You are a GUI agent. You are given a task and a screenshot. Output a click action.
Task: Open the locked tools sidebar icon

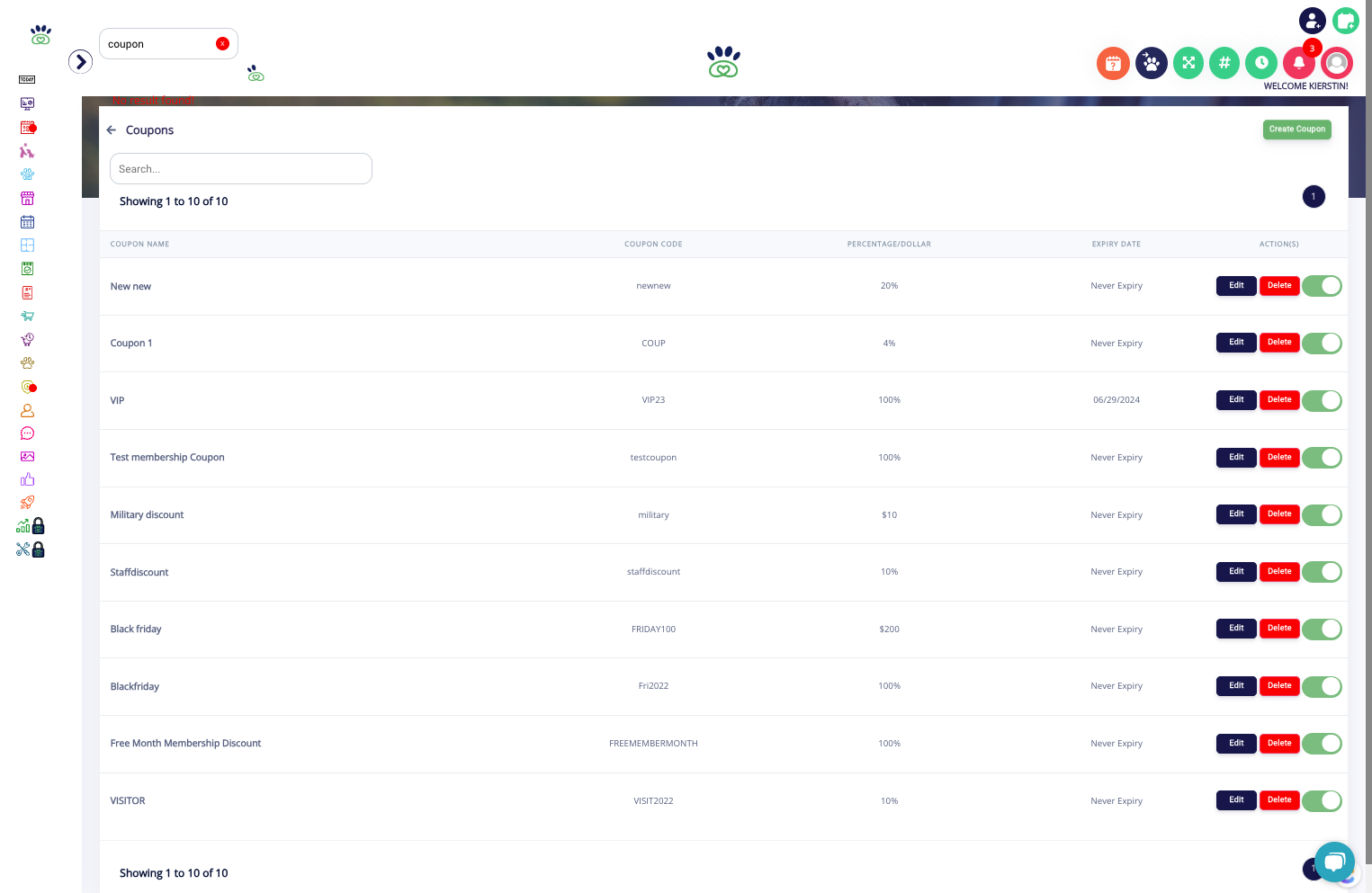(30, 549)
